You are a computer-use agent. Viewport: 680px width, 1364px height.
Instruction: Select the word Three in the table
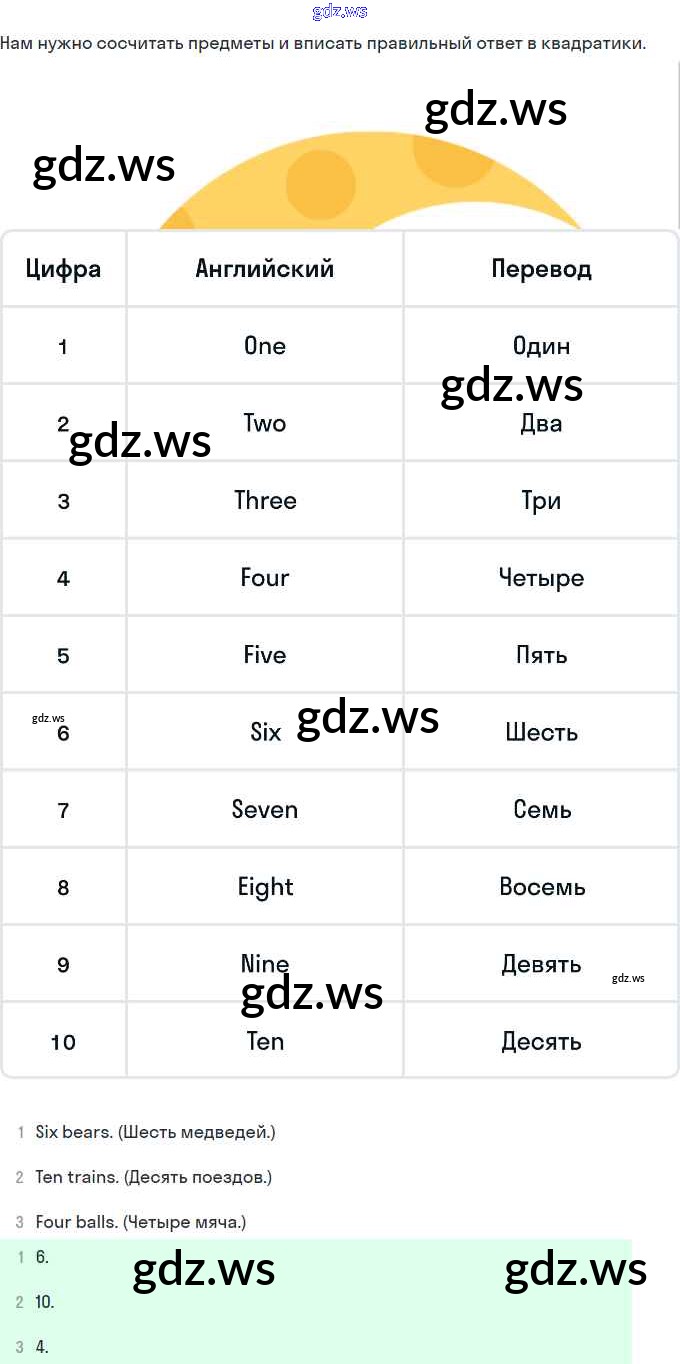coord(265,500)
